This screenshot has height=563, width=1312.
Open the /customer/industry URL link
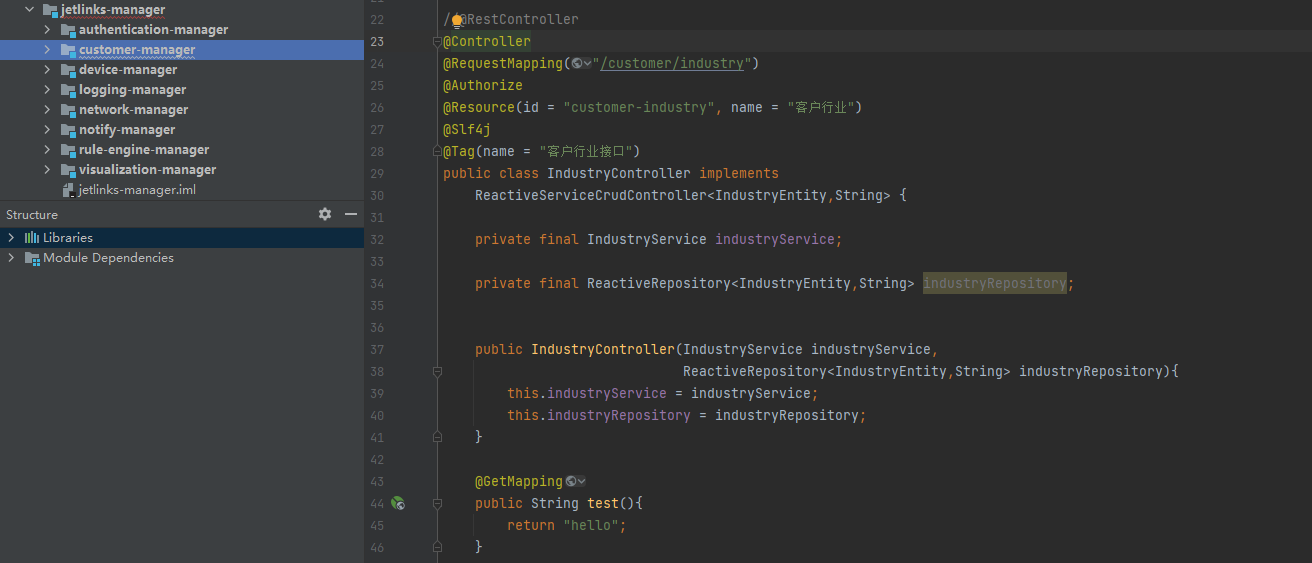point(672,64)
